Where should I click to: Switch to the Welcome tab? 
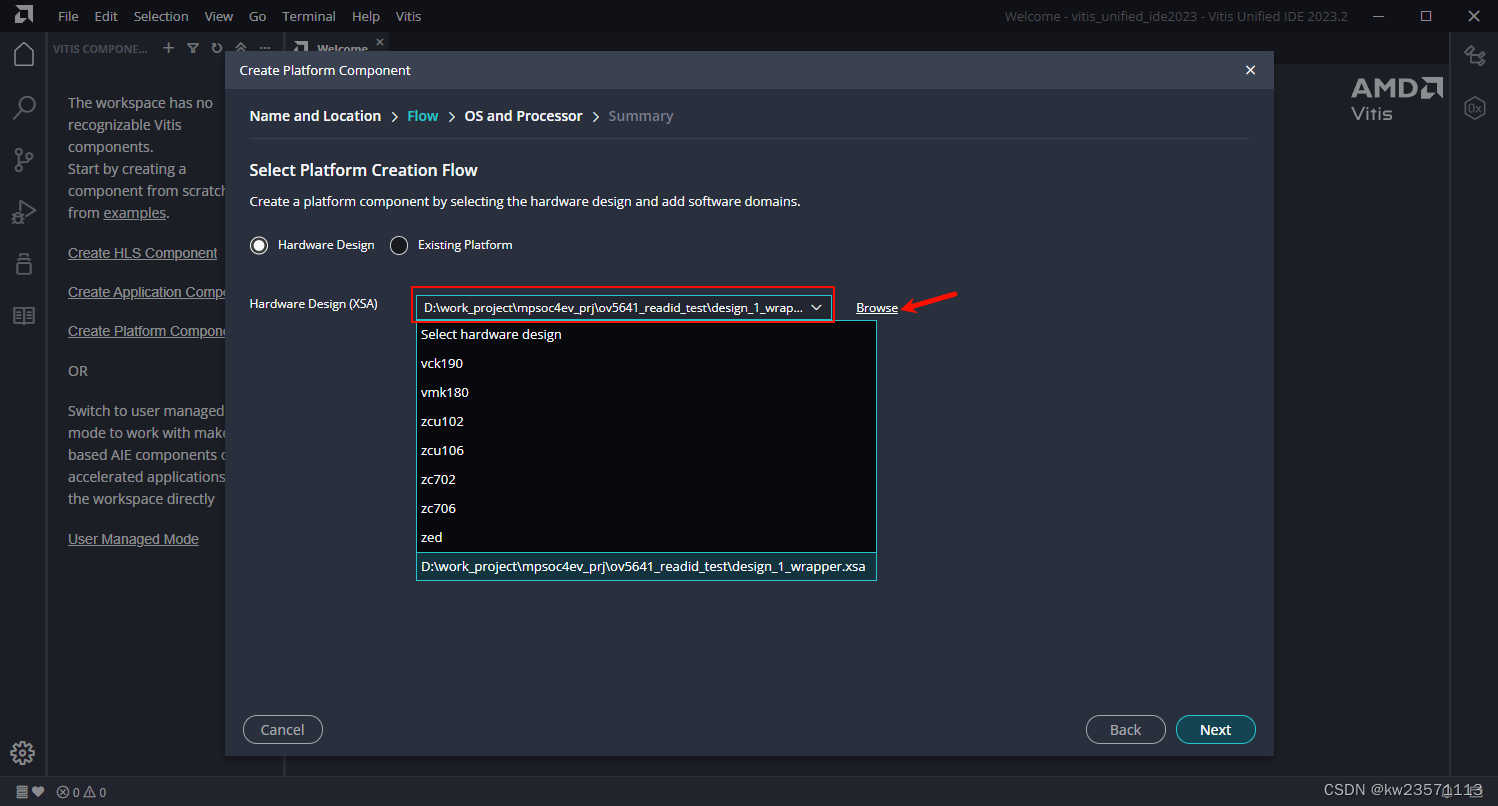pos(341,48)
